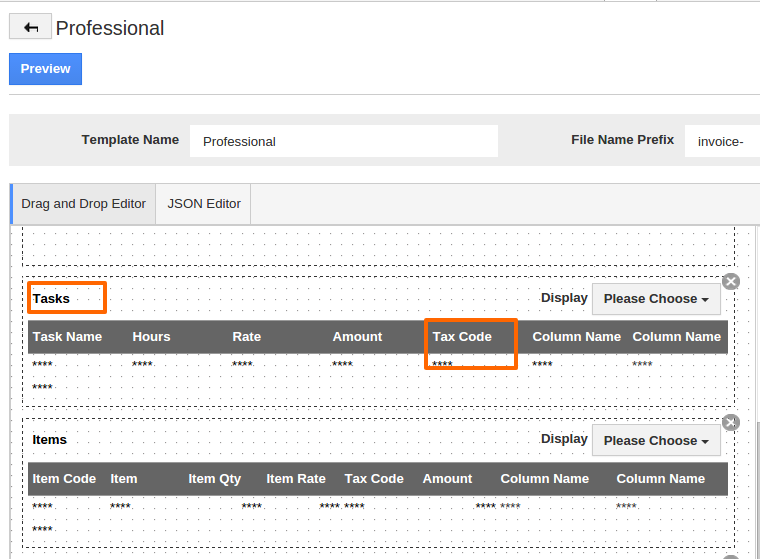Switch to the JSON Editor tab
This screenshot has height=559, width=760.
tap(204, 204)
